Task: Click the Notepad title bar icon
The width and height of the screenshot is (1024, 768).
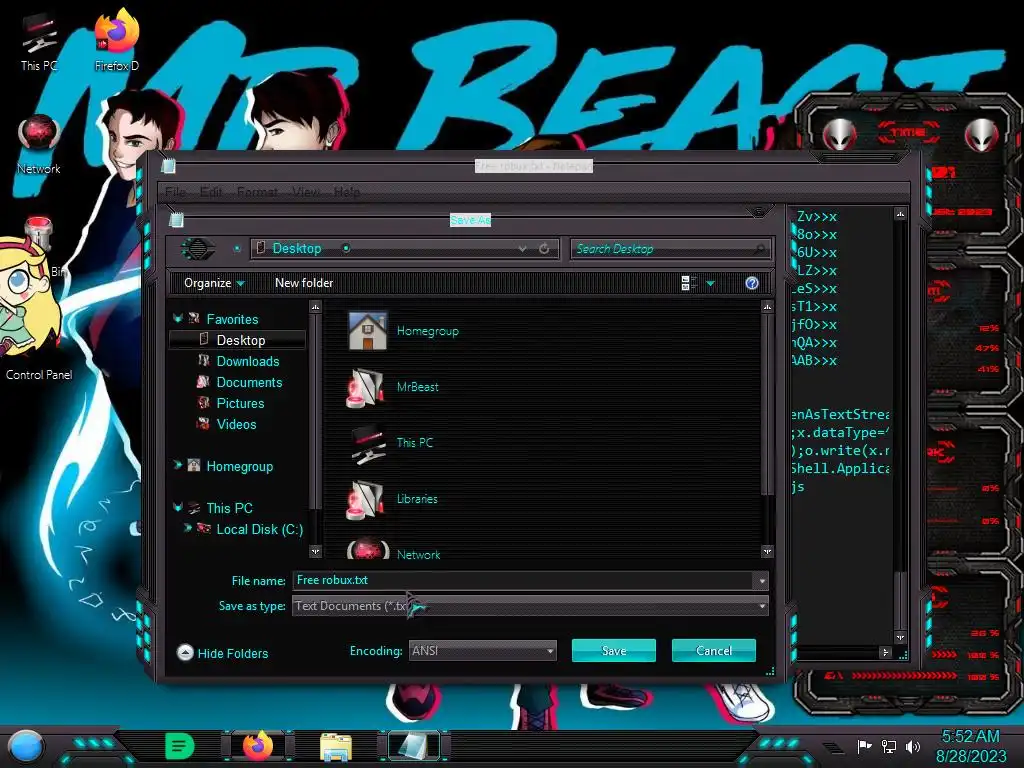Action: coord(168,166)
